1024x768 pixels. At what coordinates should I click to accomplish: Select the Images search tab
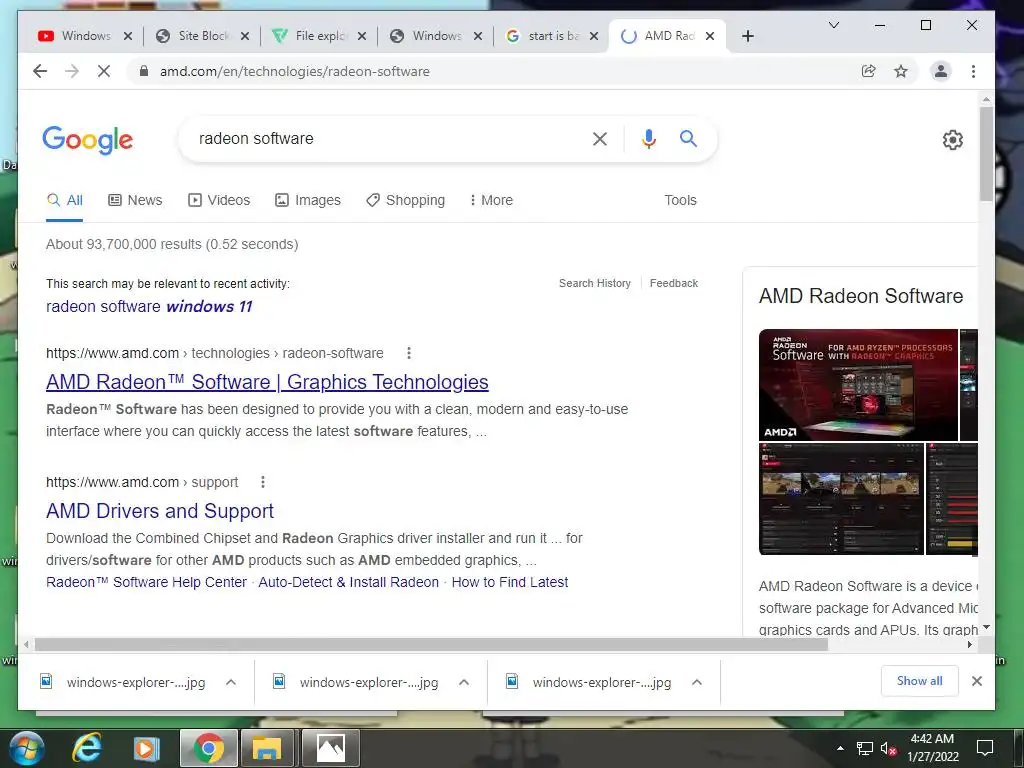pos(308,200)
